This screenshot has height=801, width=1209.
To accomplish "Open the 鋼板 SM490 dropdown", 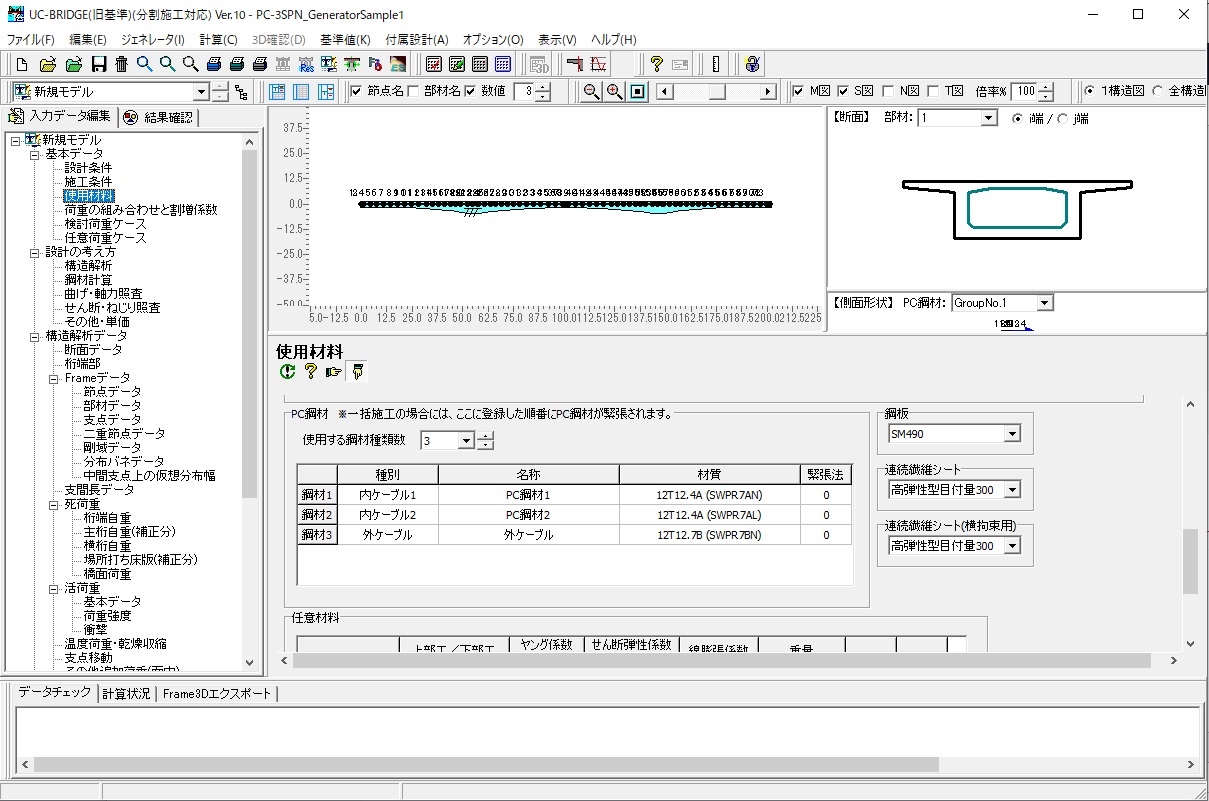I will [x=1012, y=434].
